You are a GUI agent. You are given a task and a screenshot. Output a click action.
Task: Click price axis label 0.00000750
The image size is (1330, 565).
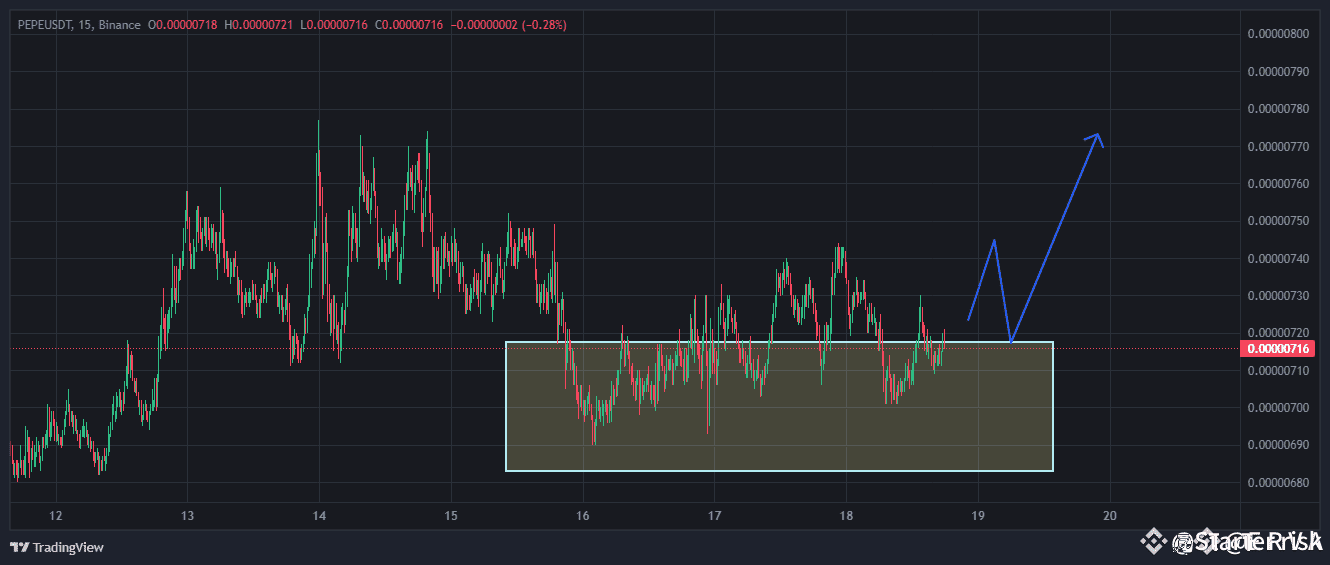click(1277, 221)
